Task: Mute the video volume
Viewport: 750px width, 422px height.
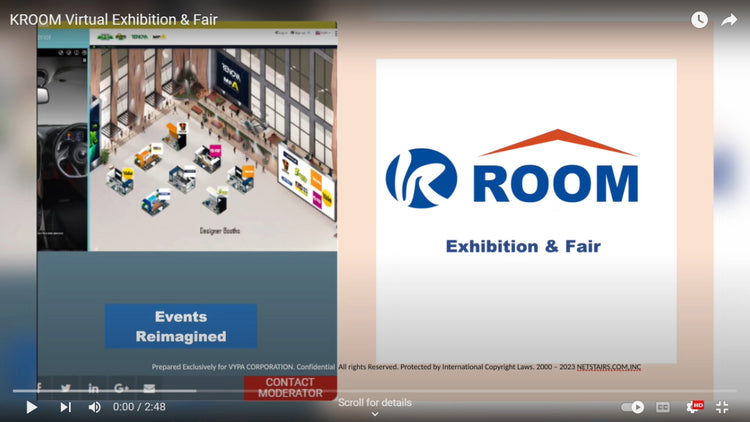Action: coord(95,407)
